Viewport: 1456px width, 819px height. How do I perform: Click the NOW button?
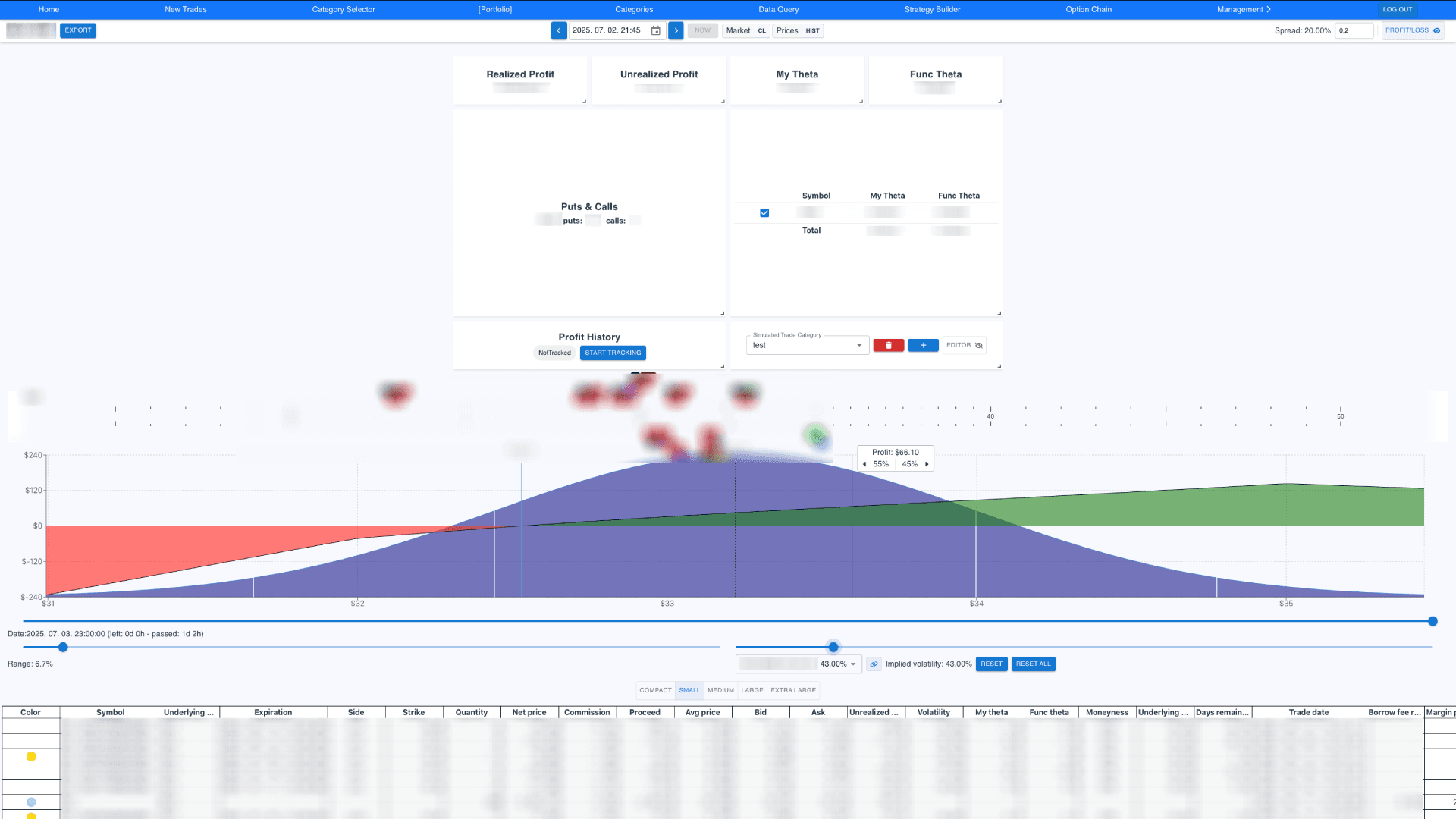tap(703, 30)
